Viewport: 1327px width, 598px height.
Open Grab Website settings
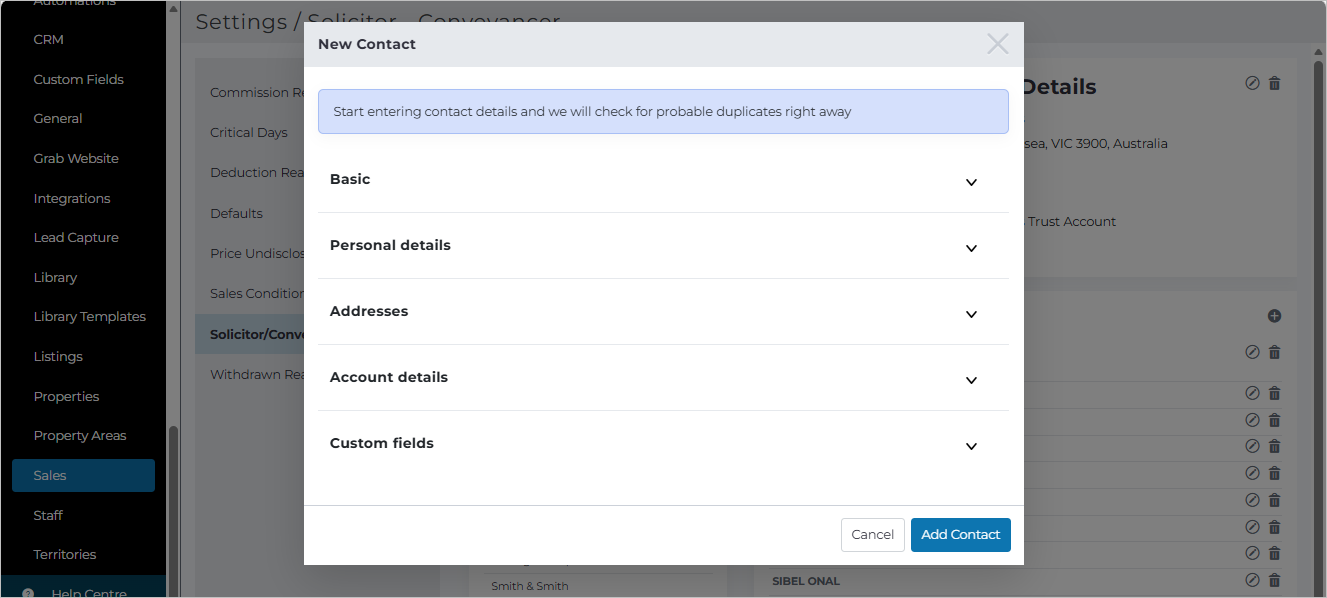click(75, 158)
